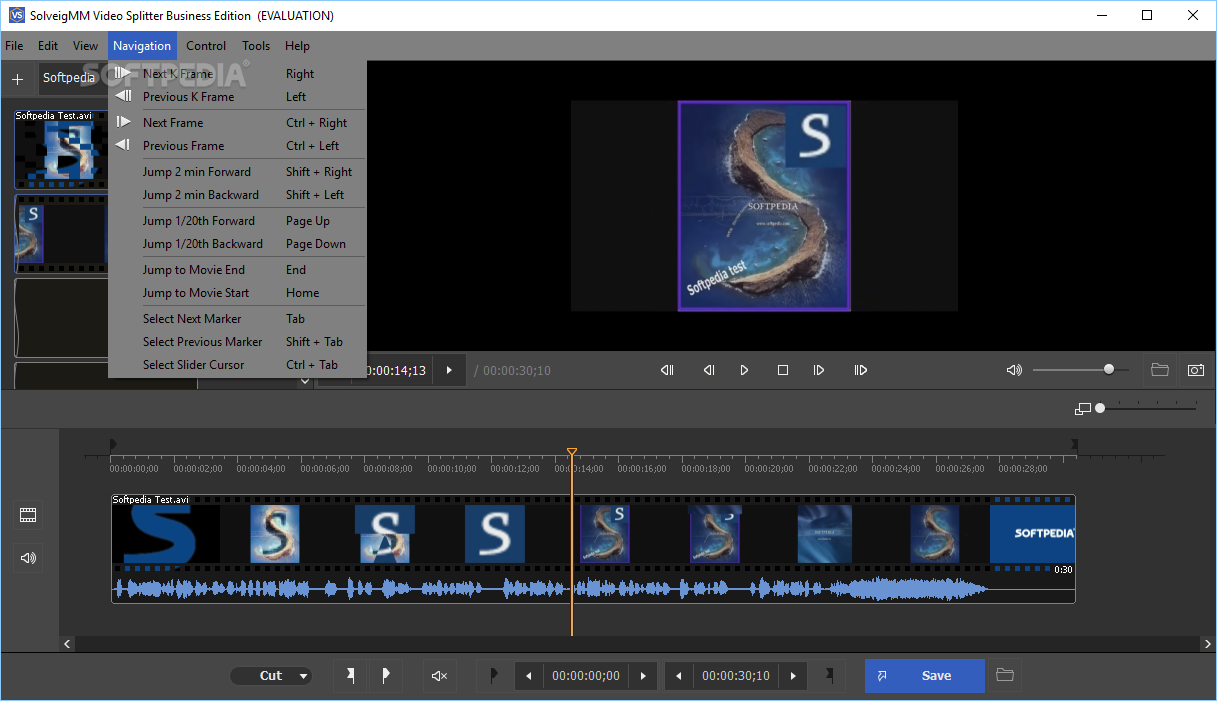Increase the end time 00:00:30;10
Screen dimensions: 1217x701
pyautogui.click(x=793, y=676)
